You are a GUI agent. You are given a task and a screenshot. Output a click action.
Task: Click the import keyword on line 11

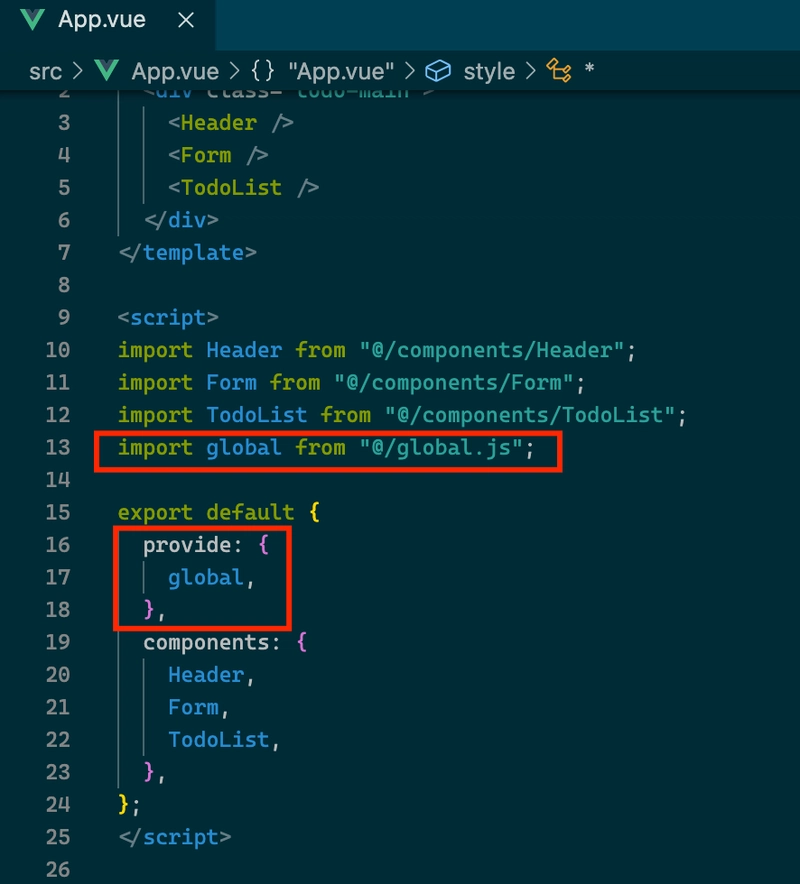(x=156, y=383)
